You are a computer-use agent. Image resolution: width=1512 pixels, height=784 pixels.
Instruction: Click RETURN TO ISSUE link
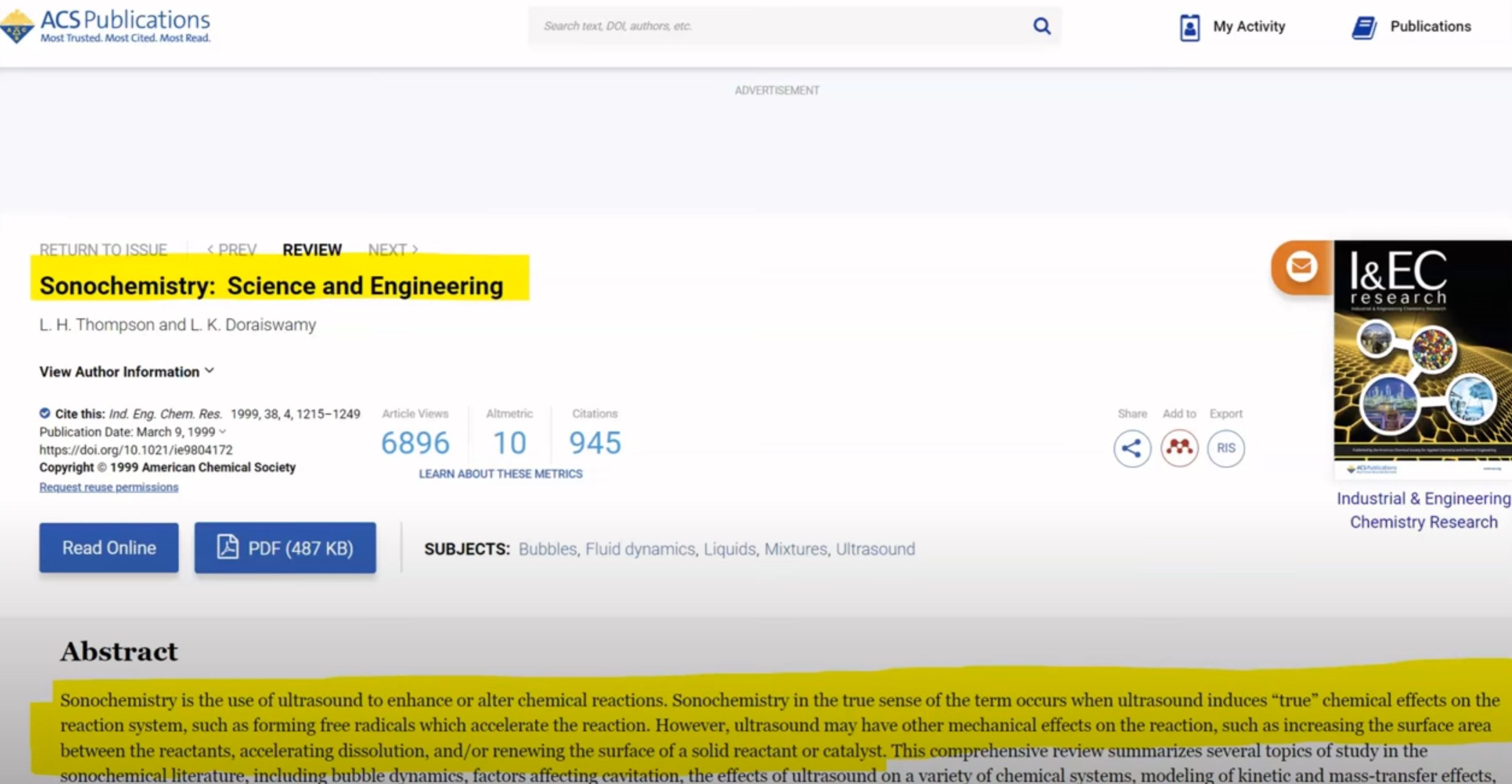point(103,250)
